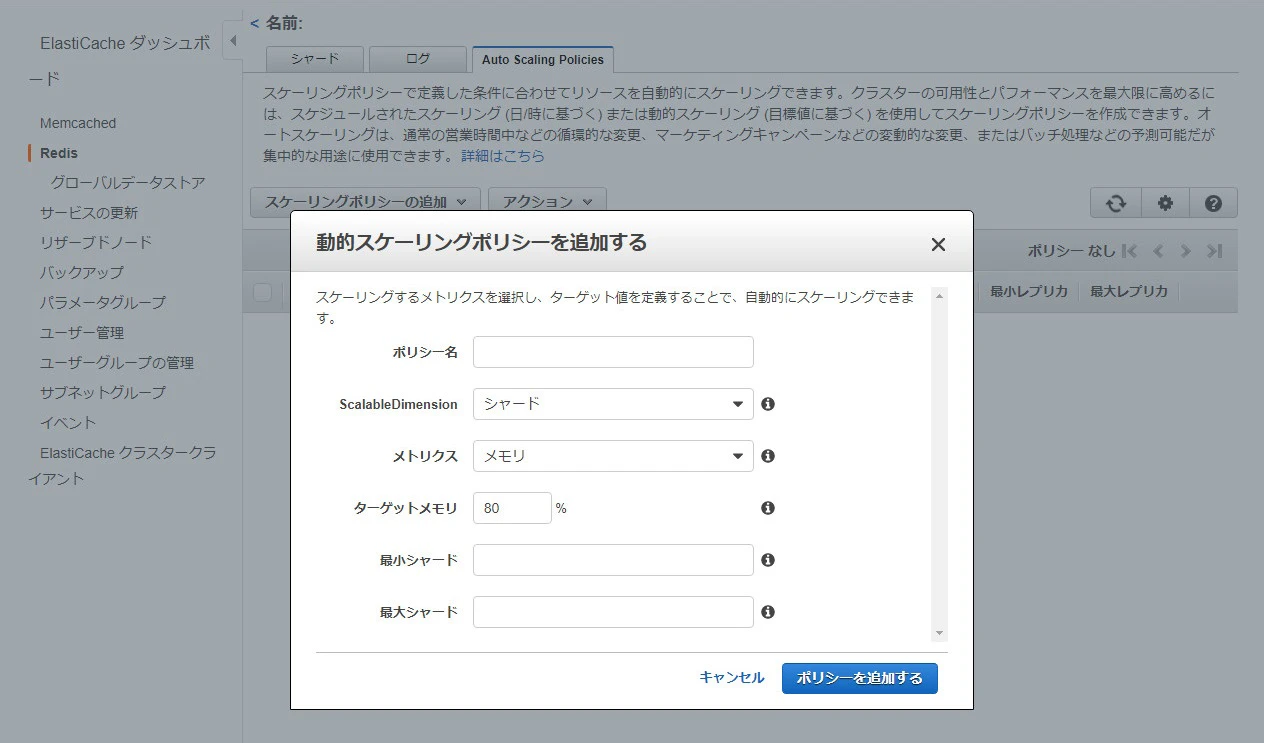
Task: Collapse the sidebar with arrow handle
Action: click(x=232, y=41)
